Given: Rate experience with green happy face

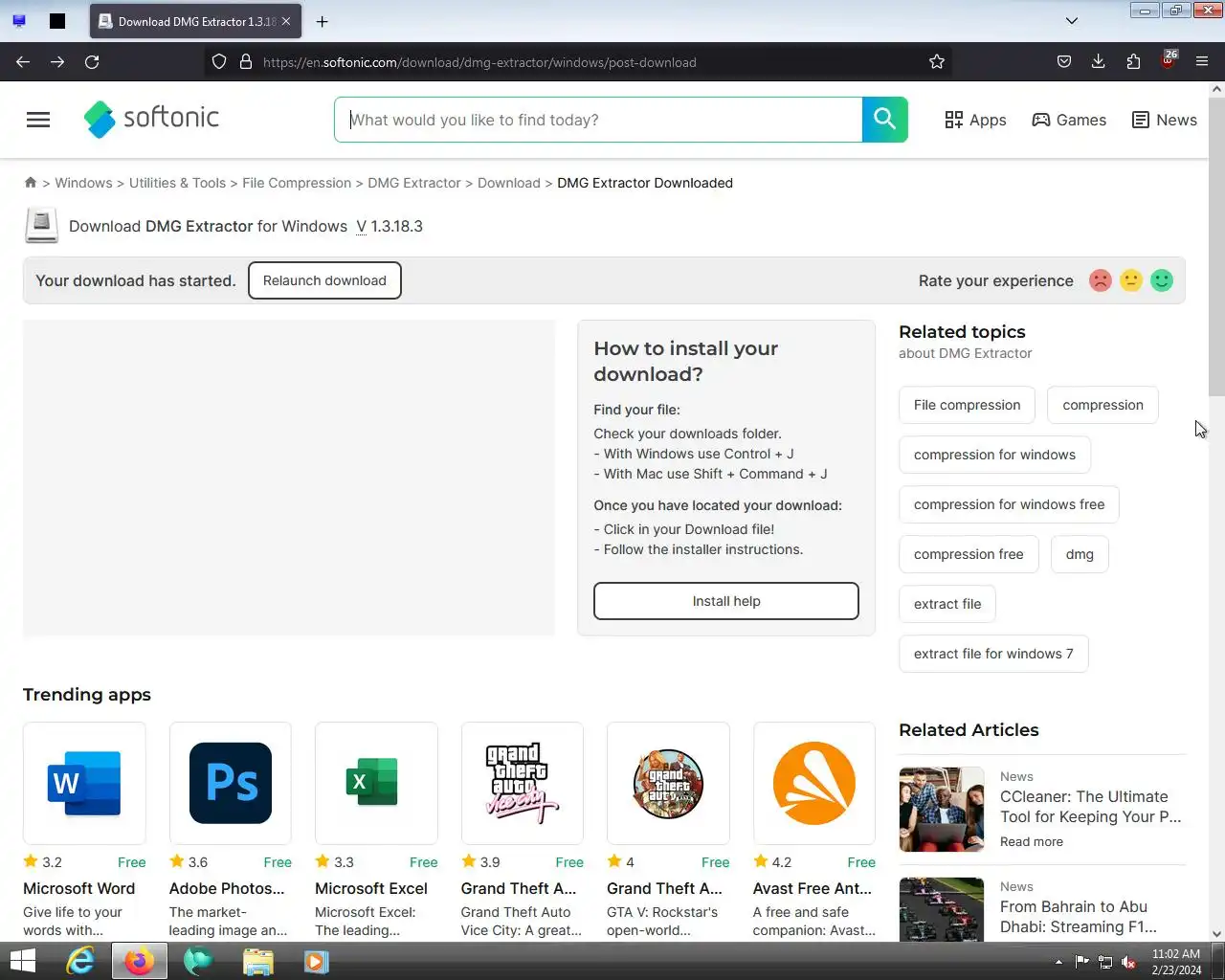Looking at the screenshot, I should [x=1162, y=280].
